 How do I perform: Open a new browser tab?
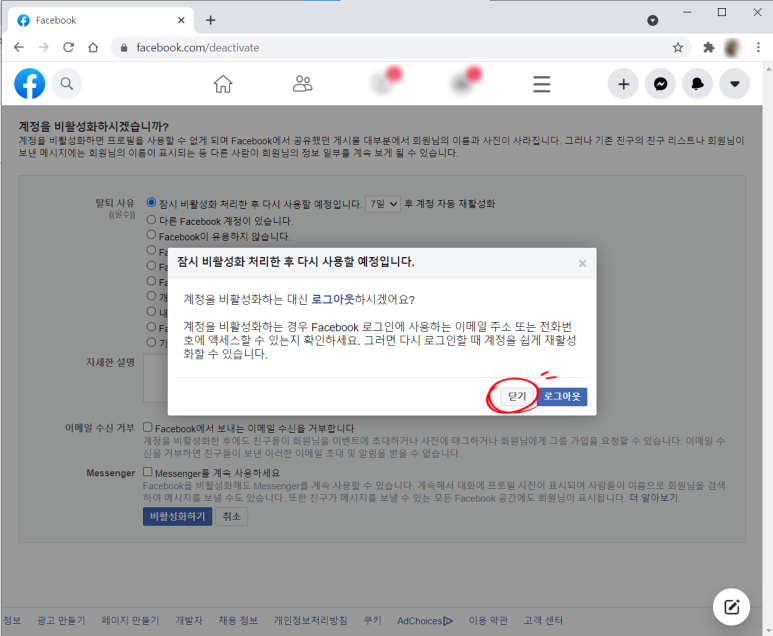211,20
